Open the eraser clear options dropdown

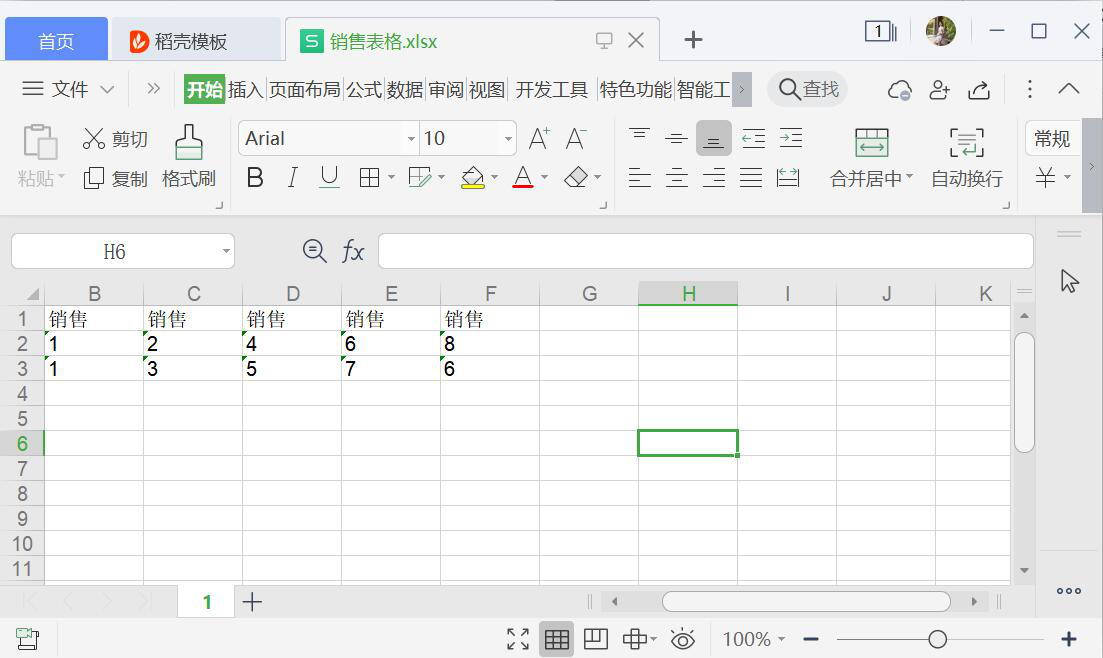598,177
